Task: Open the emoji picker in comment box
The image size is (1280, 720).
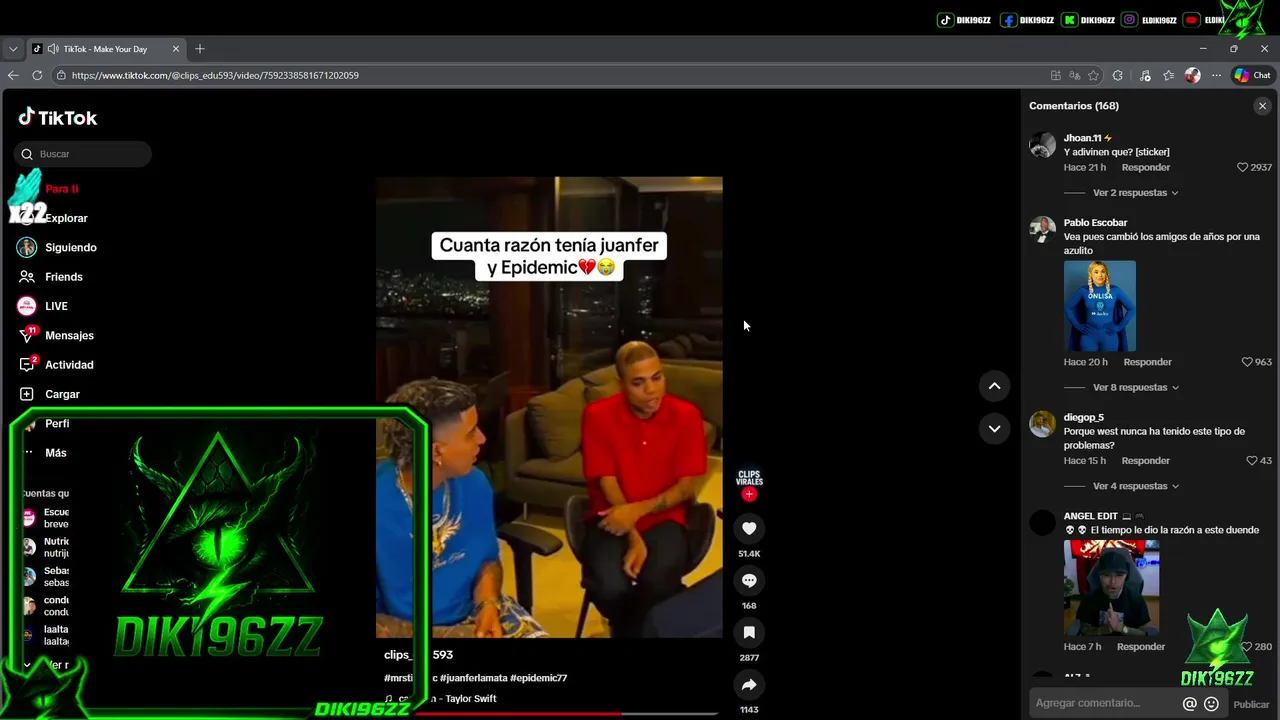Action: pos(1211,704)
